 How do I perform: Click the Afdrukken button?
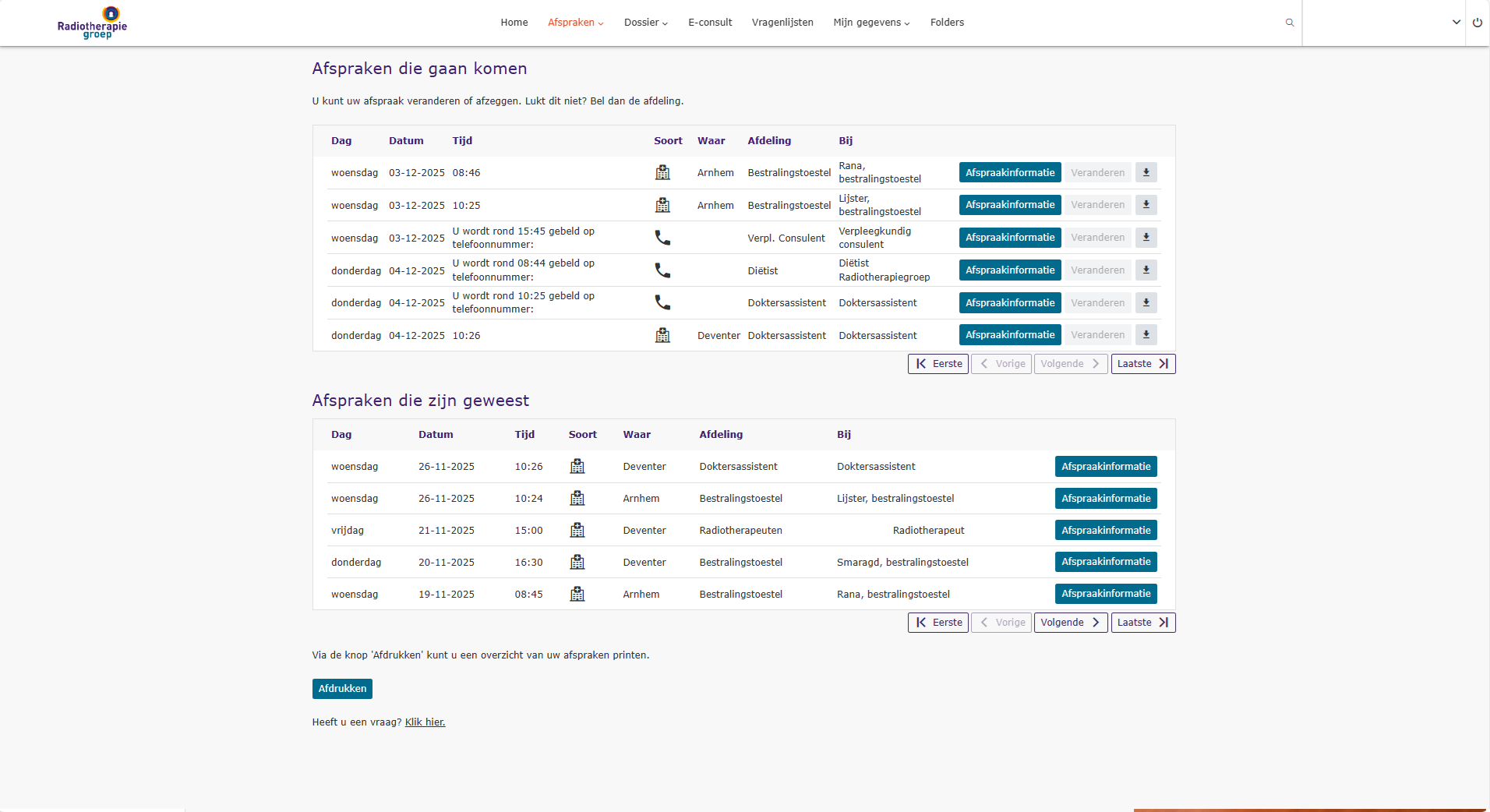[342, 689]
